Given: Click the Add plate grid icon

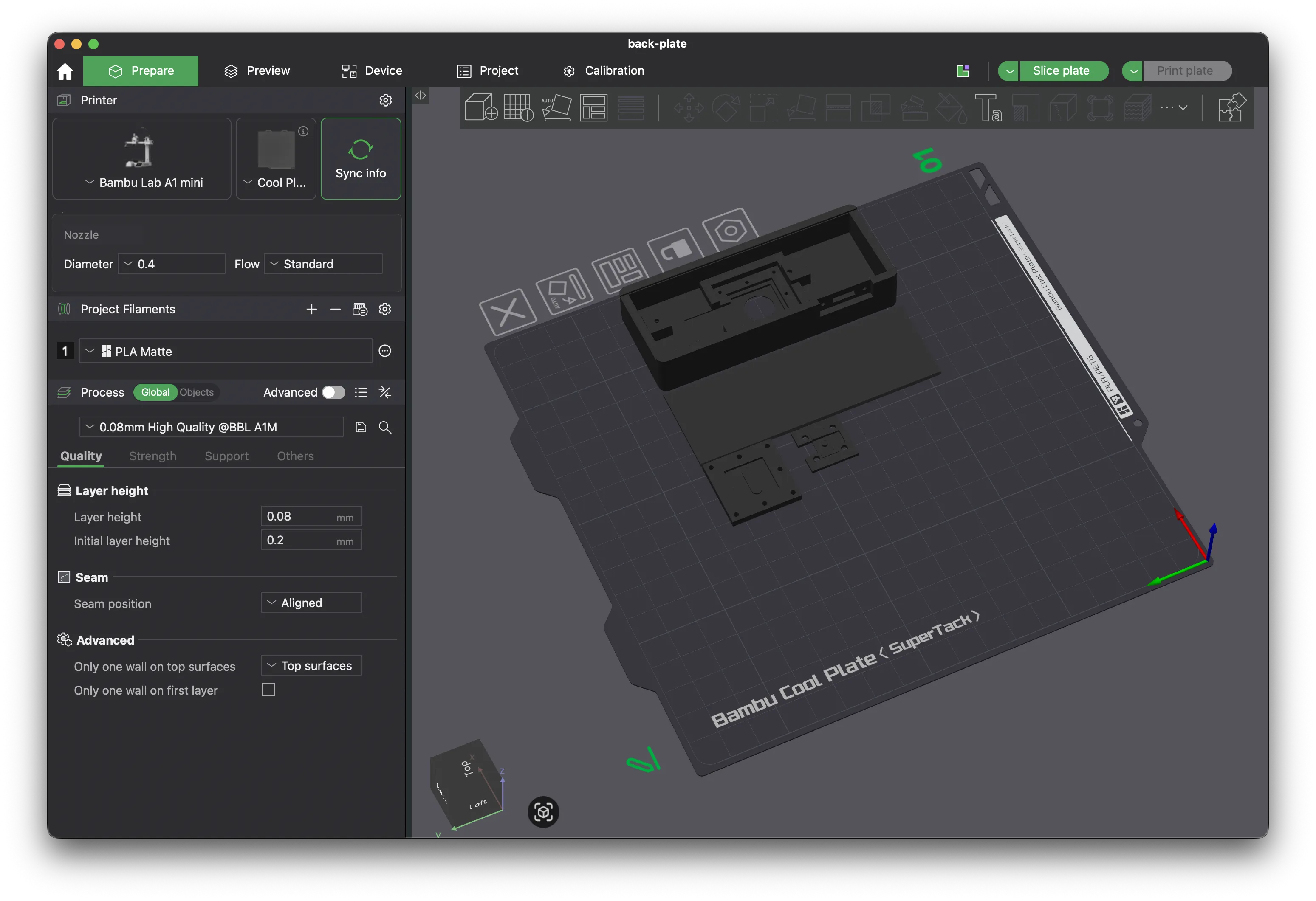Looking at the screenshot, I should pyautogui.click(x=518, y=107).
